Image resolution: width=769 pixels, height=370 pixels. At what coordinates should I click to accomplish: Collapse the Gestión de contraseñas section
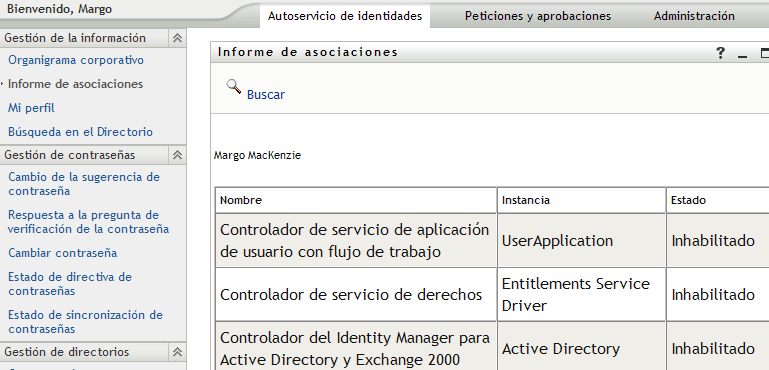tap(177, 155)
